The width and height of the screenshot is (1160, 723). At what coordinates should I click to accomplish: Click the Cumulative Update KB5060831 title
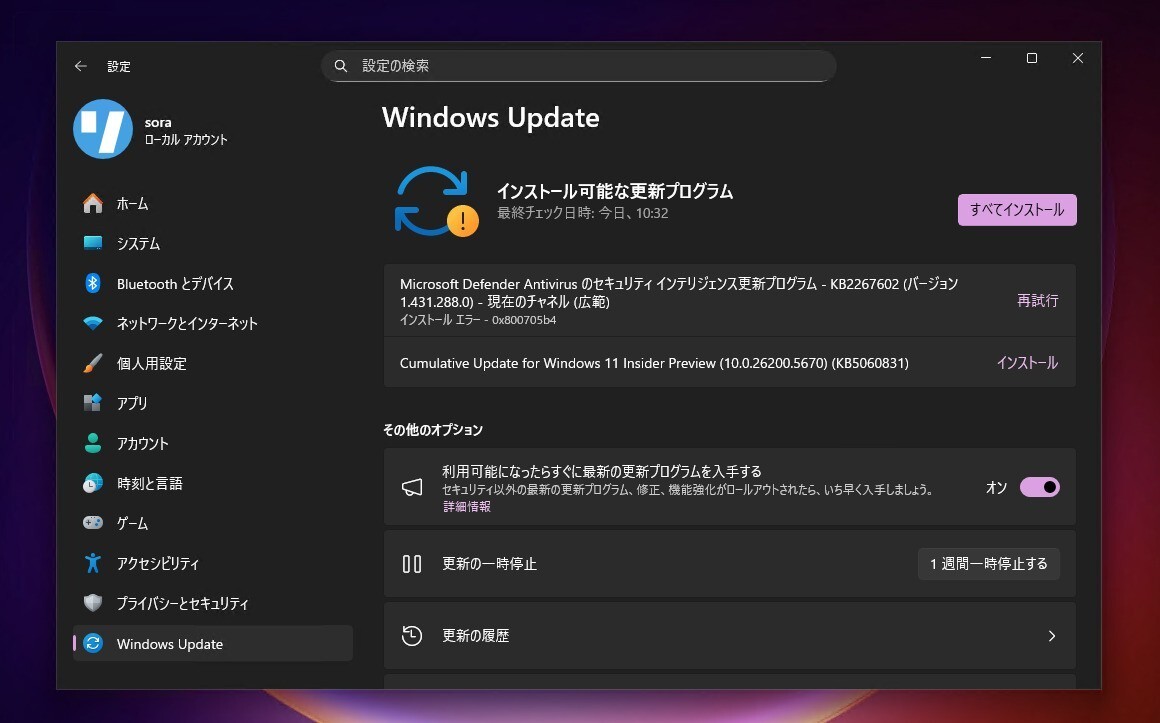coord(654,363)
